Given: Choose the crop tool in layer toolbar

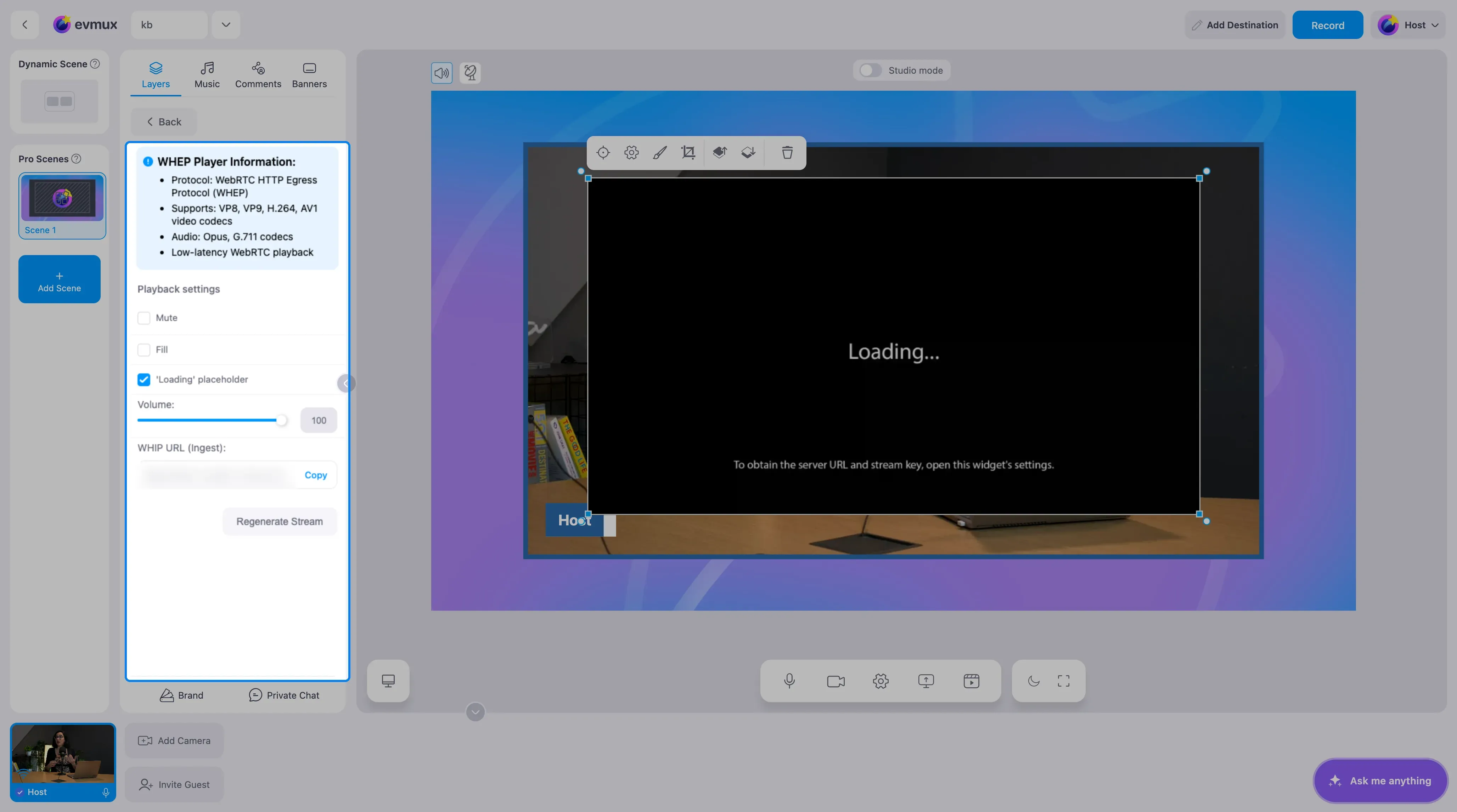Looking at the screenshot, I should point(688,153).
